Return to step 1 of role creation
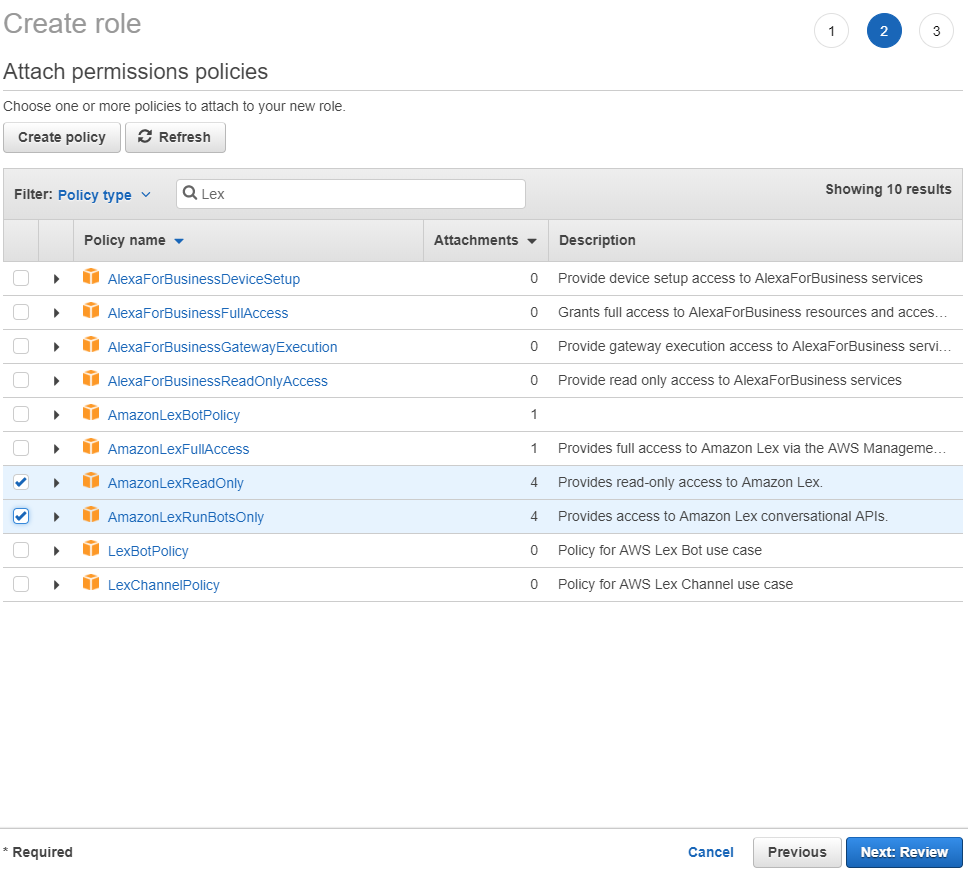The width and height of the screenshot is (968, 870). [x=831, y=30]
